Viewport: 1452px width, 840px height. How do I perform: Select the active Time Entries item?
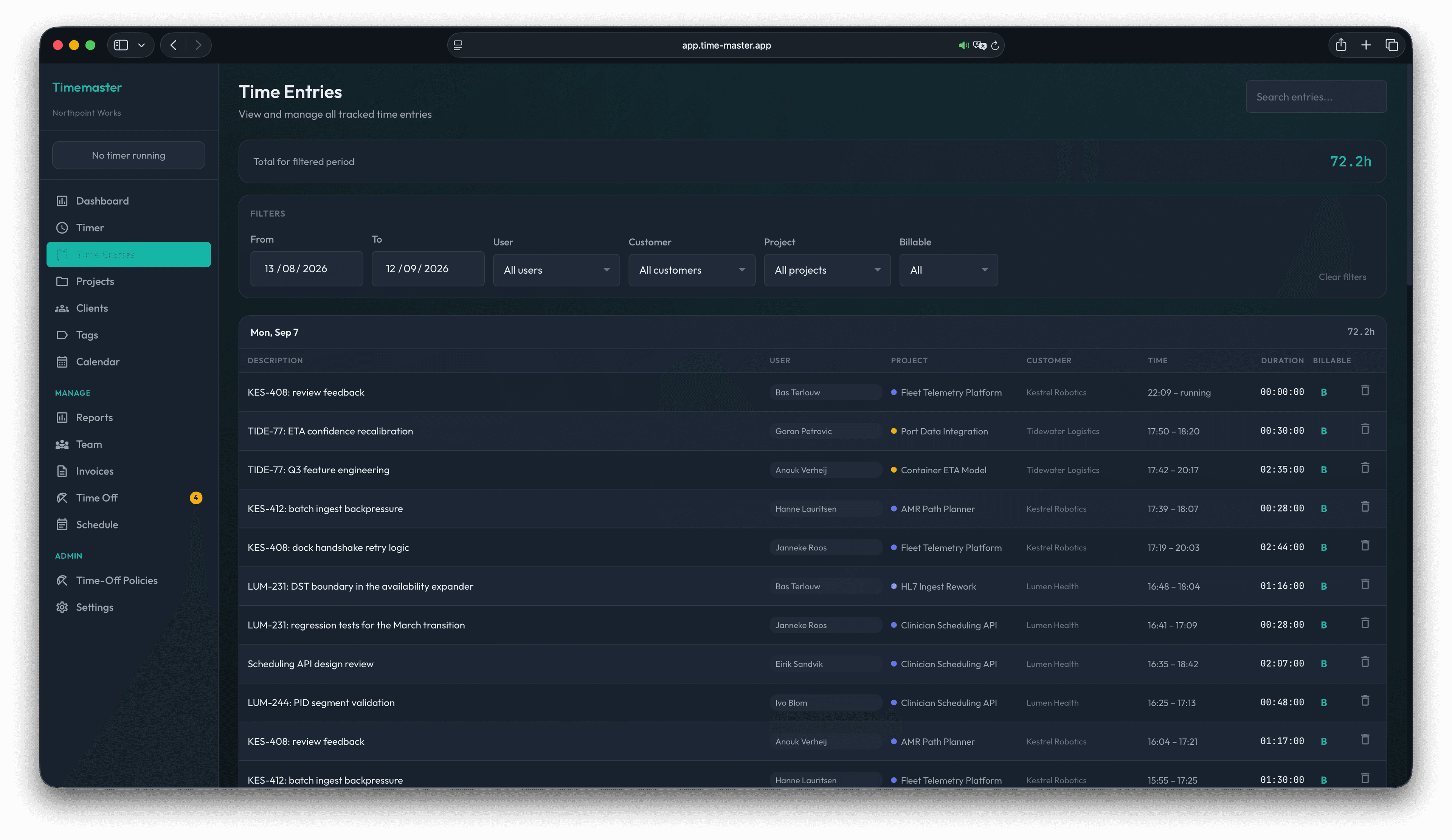129,255
